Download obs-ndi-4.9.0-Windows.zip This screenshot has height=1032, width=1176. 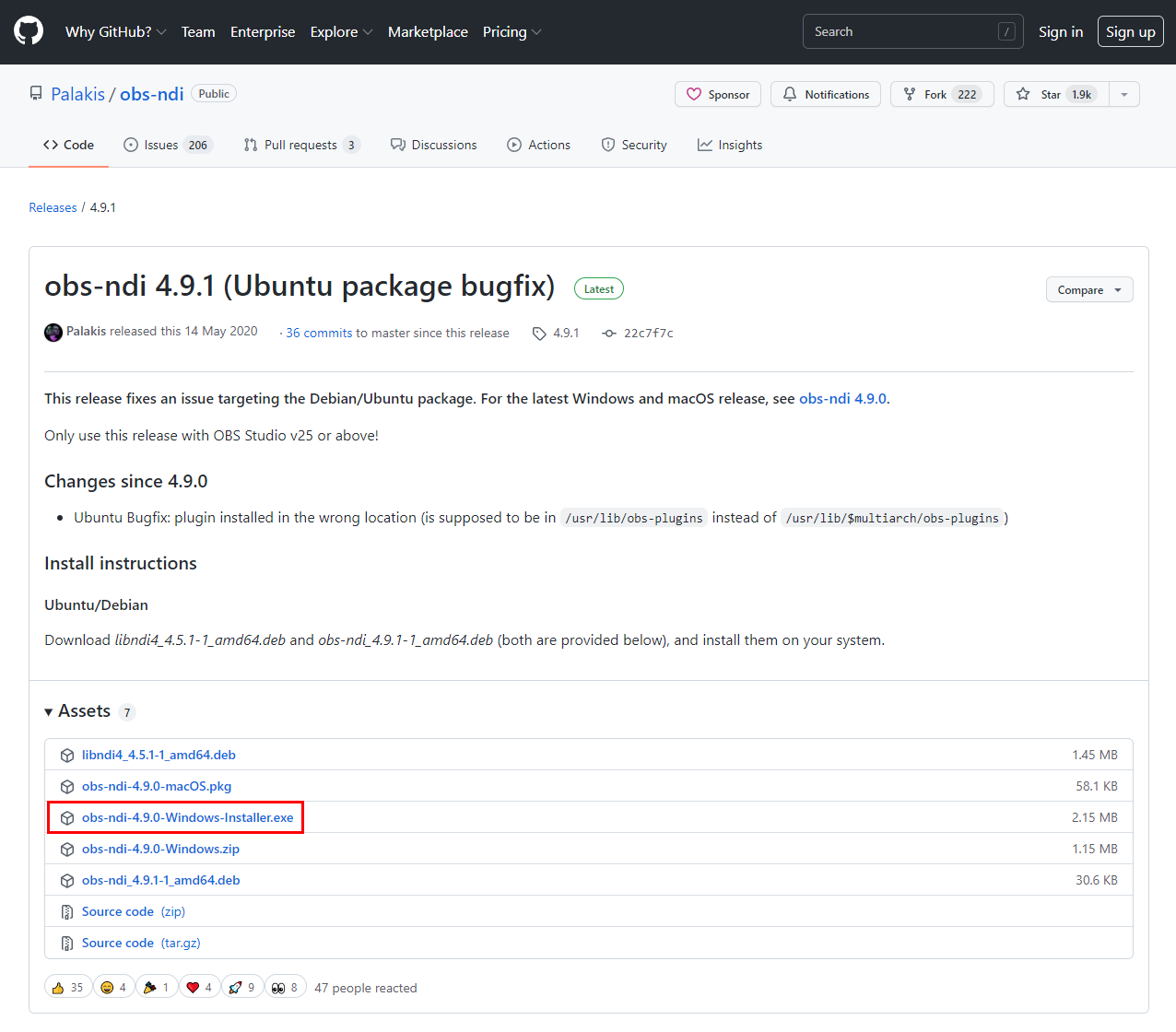(160, 849)
